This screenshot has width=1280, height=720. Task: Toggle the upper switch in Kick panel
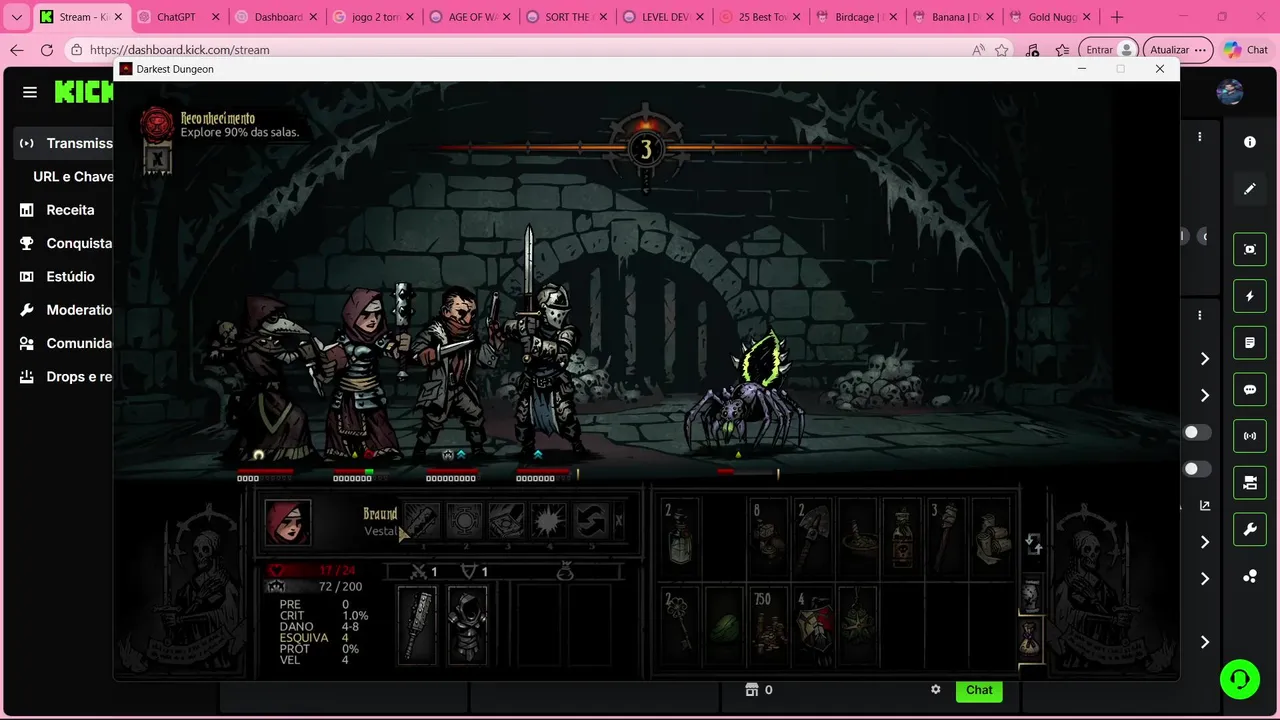[x=1196, y=433]
